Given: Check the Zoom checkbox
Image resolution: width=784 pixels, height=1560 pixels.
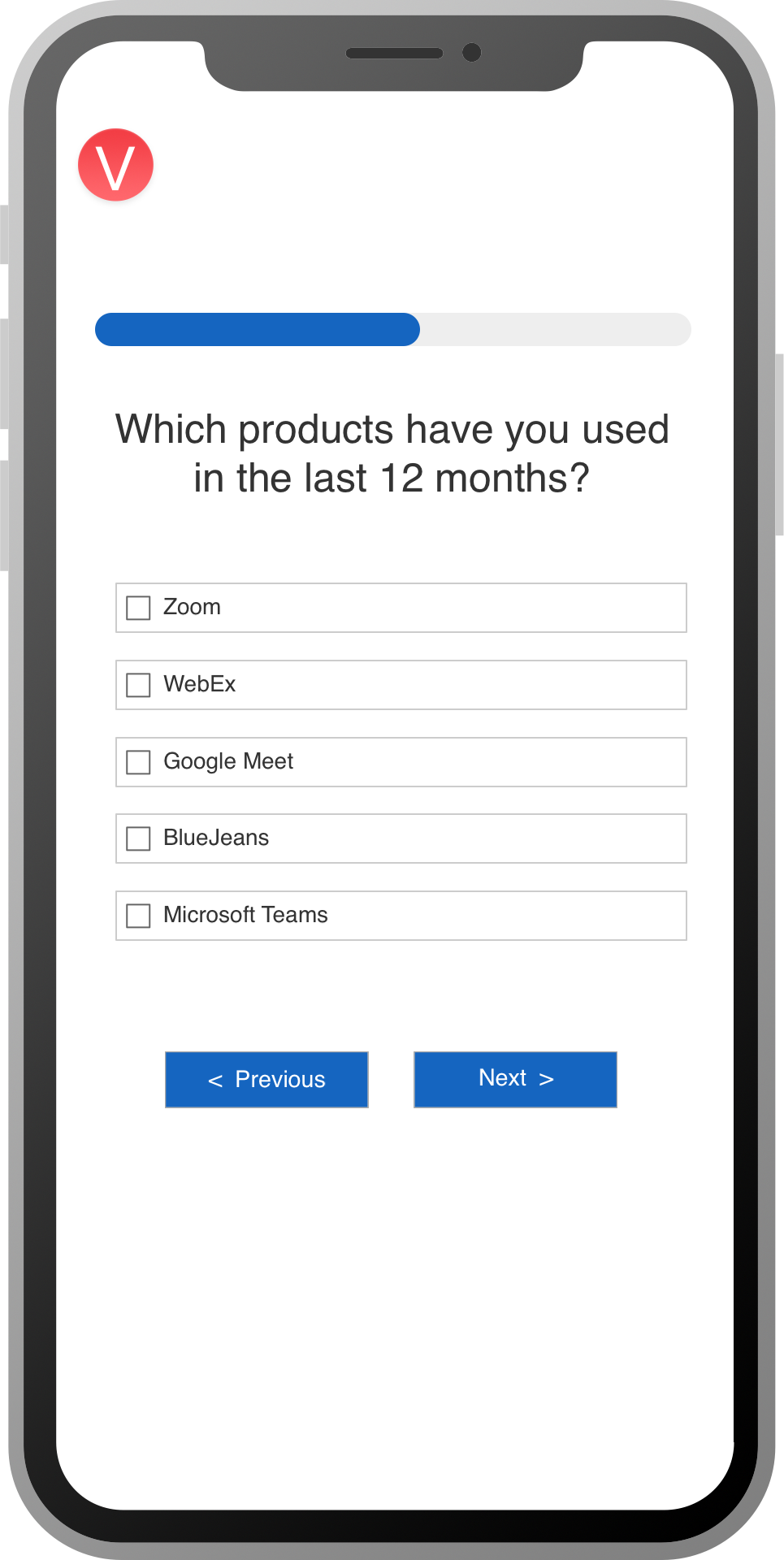Looking at the screenshot, I should [x=138, y=608].
